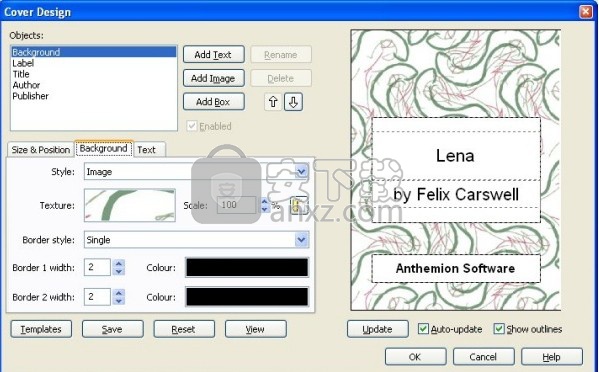Select Title in the Objects list
The width and height of the screenshot is (599, 372).
[x=94, y=74]
